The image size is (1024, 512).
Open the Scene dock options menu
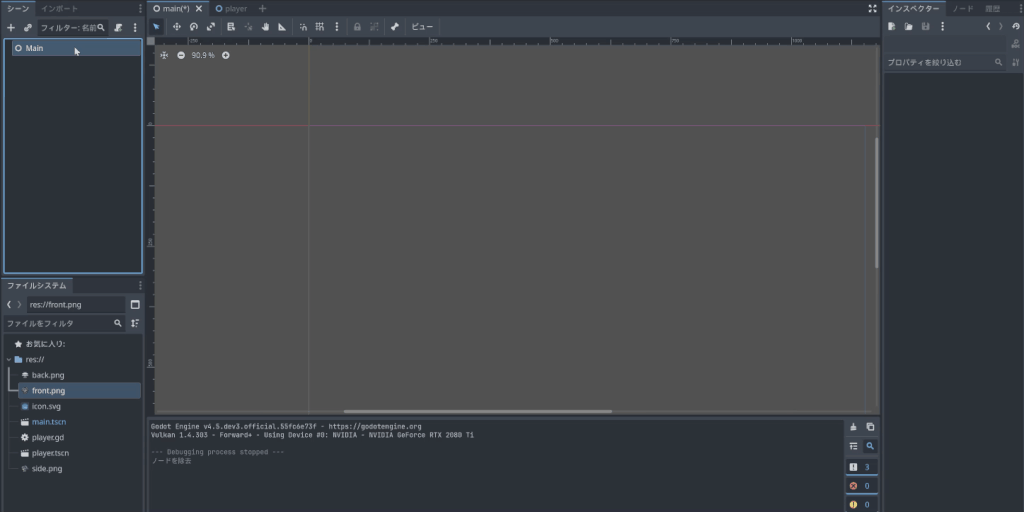[140, 8]
